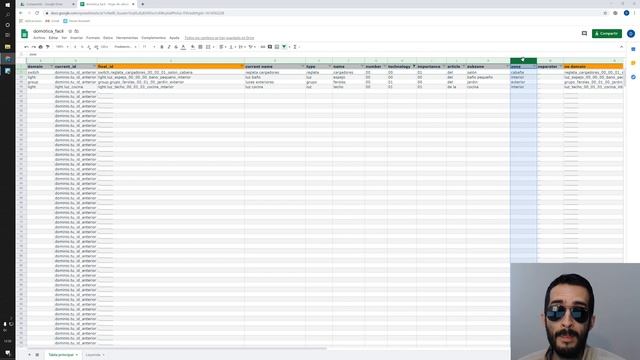Open the all sheets list button
Screen dimensions: 640x360
tap(37, 355)
